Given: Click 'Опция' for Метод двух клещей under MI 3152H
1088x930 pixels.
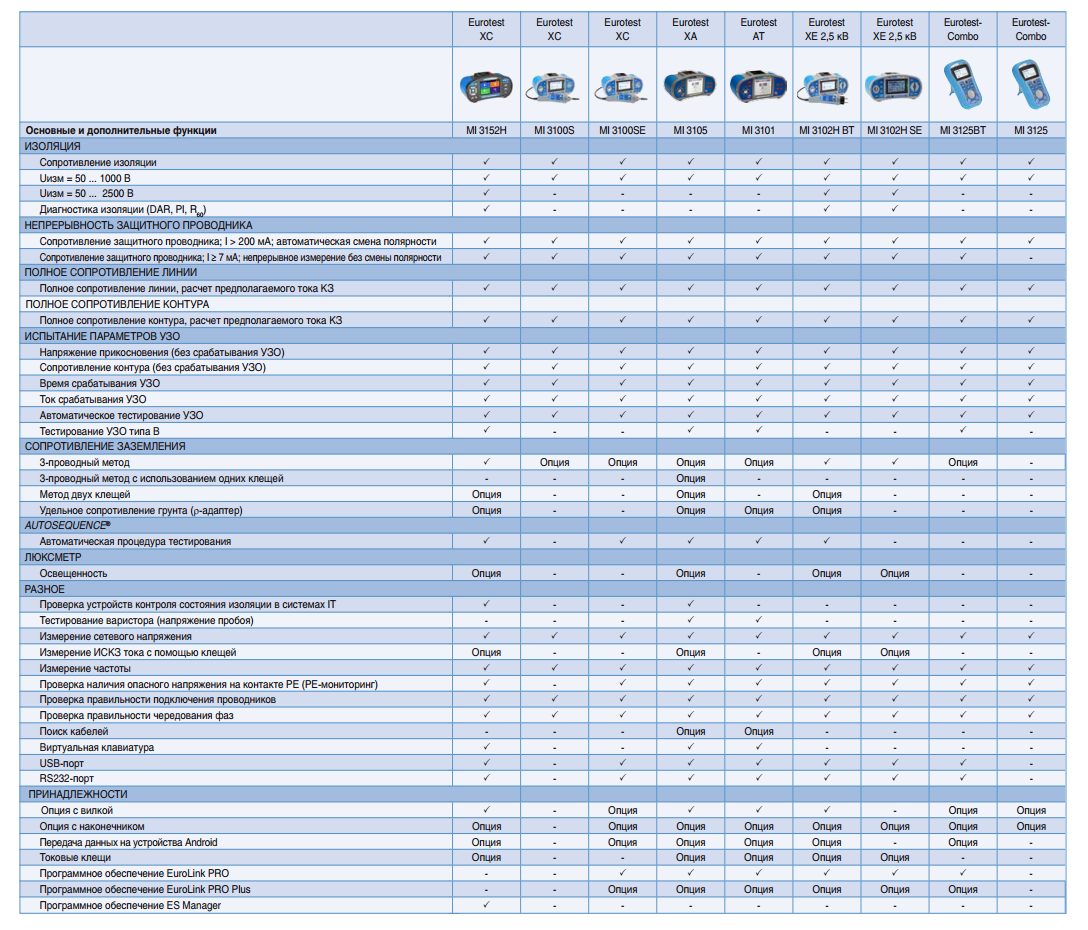Looking at the screenshot, I should 486,495.
